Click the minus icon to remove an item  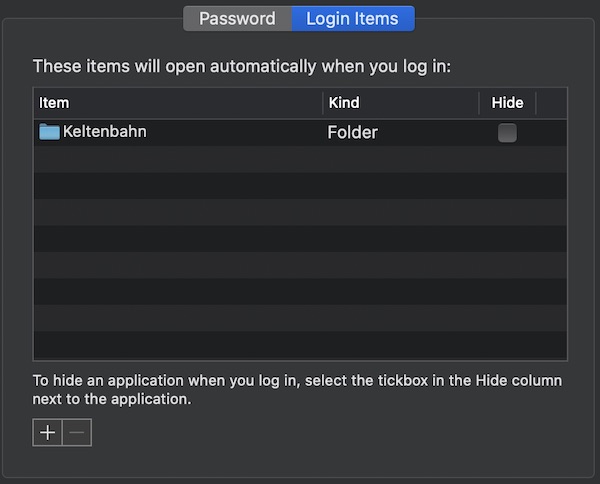pos(77,432)
